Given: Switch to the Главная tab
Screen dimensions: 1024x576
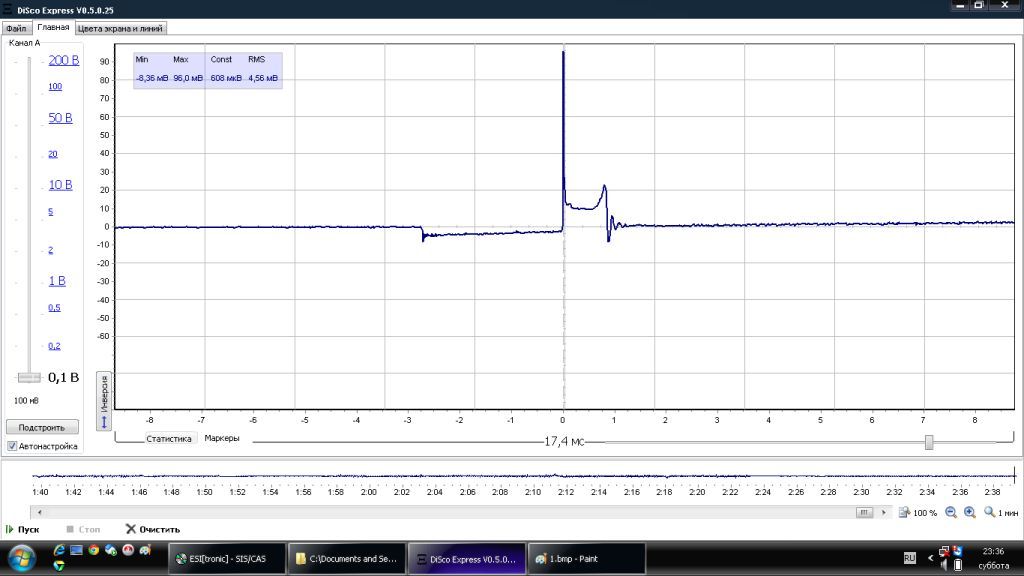Looking at the screenshot, I should click(53, 27).
